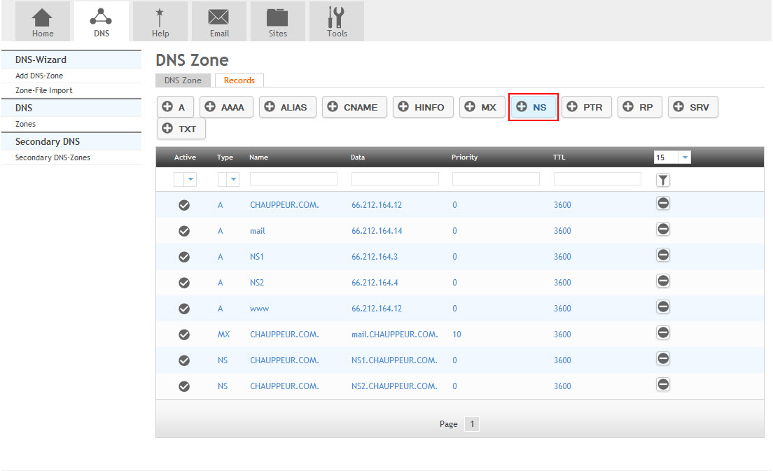
Task: Switch to the Records tab
Action: click(239, 80)
